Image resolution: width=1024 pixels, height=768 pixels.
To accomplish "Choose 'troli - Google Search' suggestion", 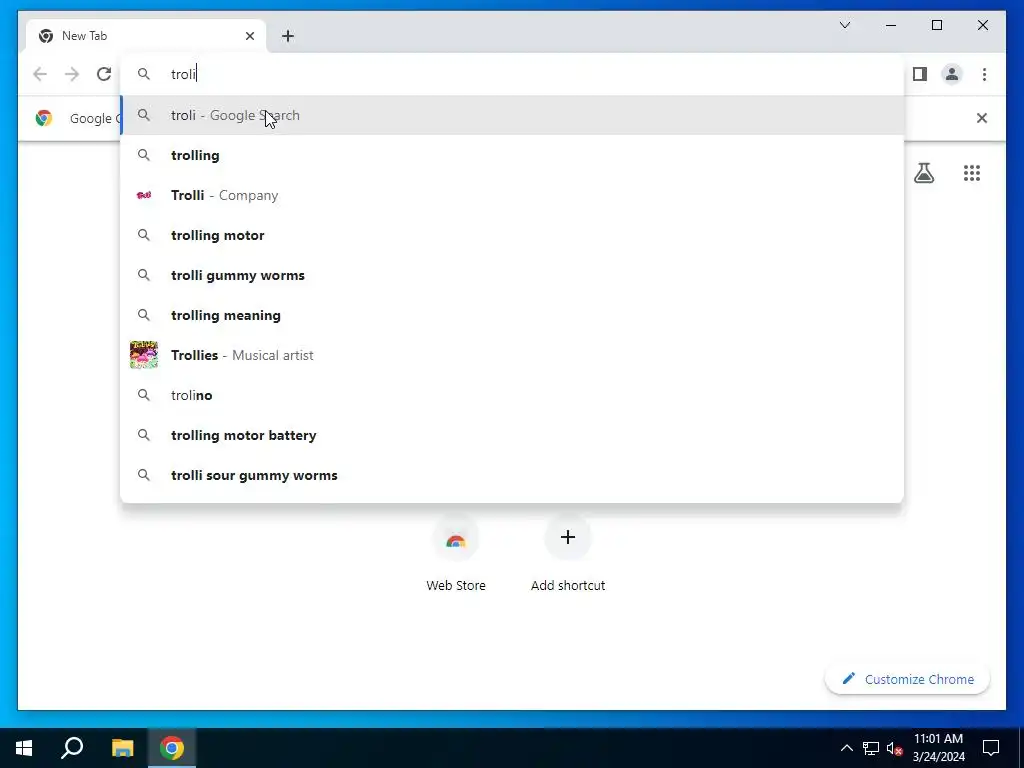I will click(x=512, y=116).
